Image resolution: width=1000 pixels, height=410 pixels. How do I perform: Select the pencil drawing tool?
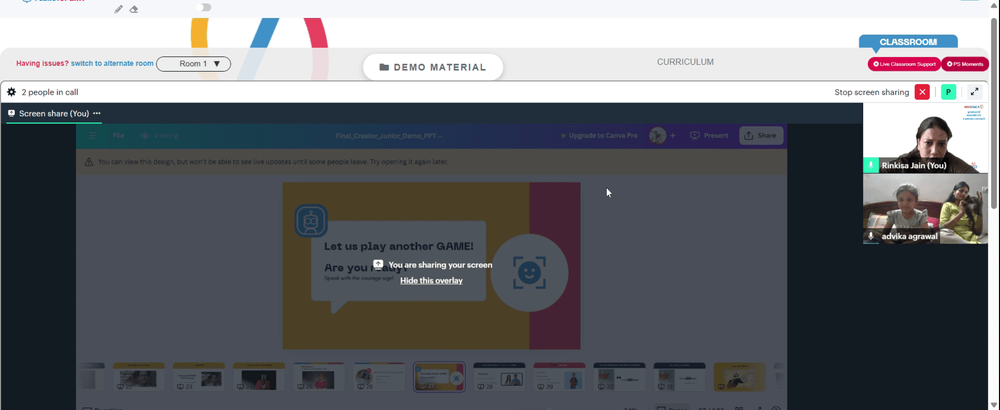click(x=119, y=9)
